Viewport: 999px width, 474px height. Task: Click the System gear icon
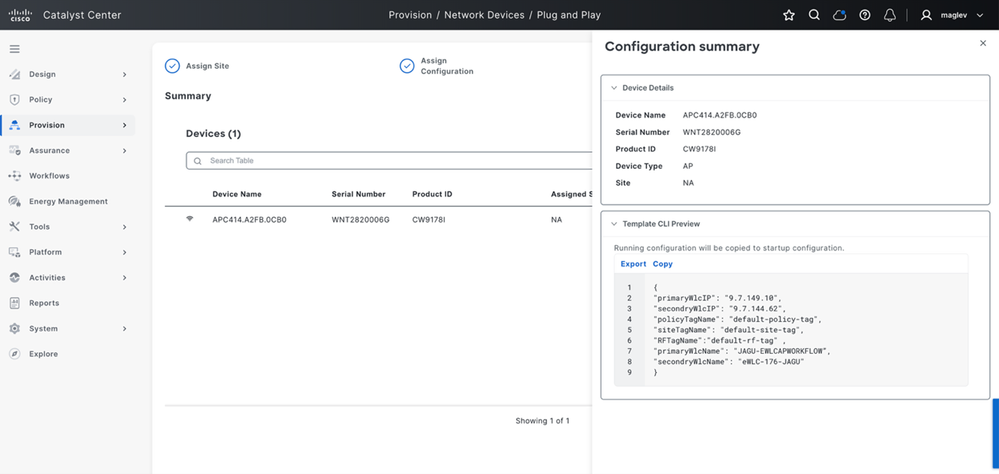[15, 329]
